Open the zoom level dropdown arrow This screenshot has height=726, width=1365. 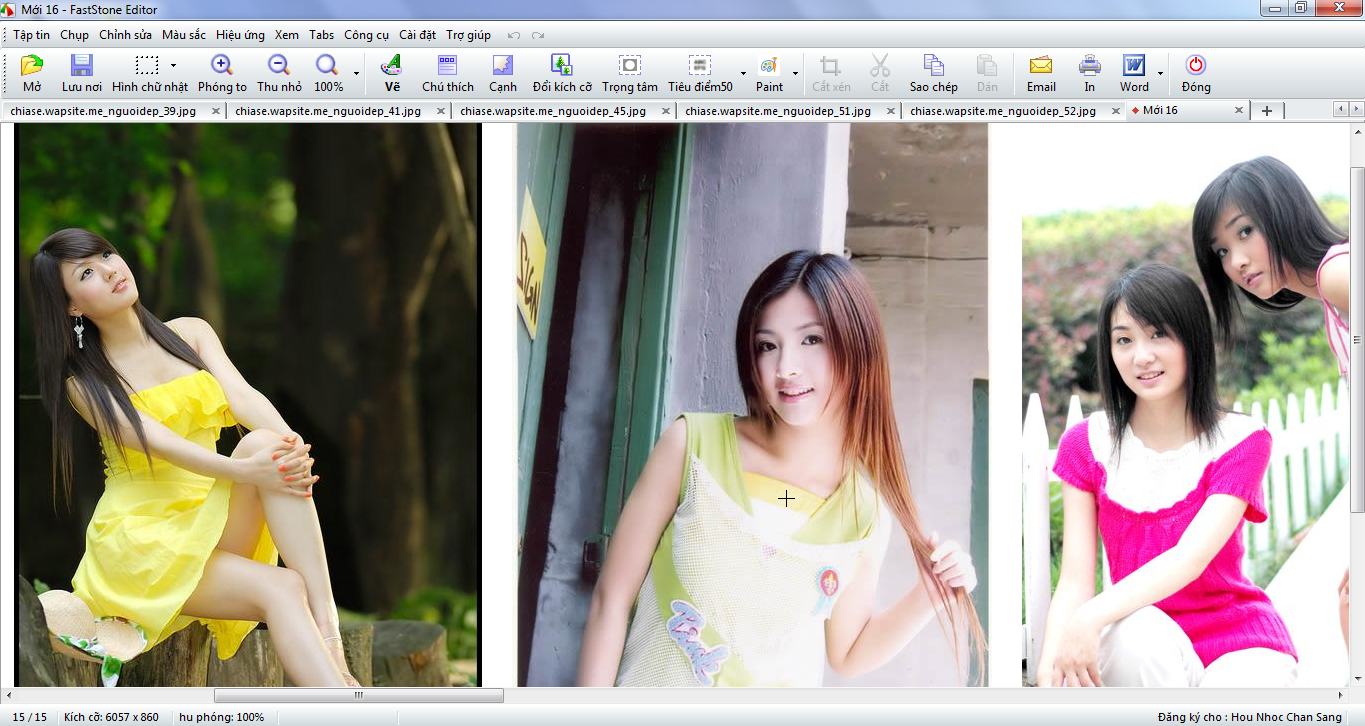(356, 74)
